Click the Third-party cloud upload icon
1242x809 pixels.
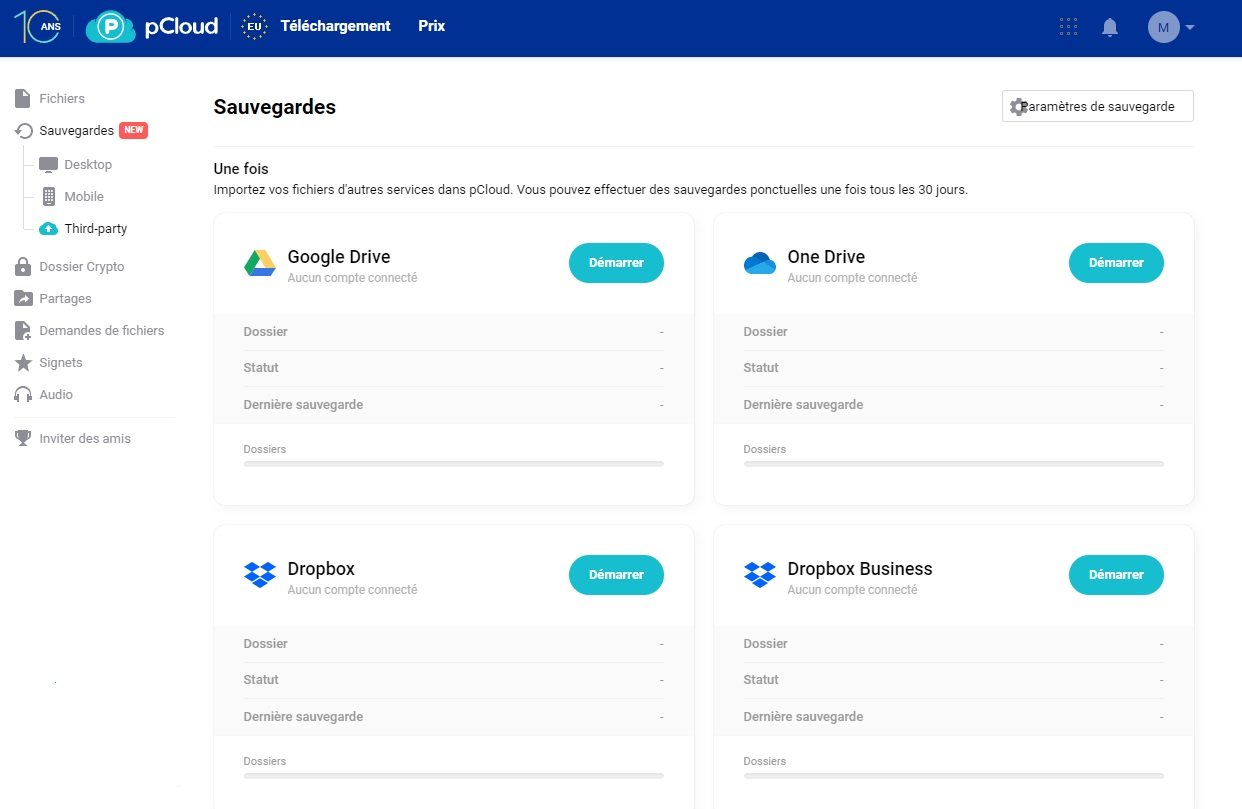click(x=48, y=229)
